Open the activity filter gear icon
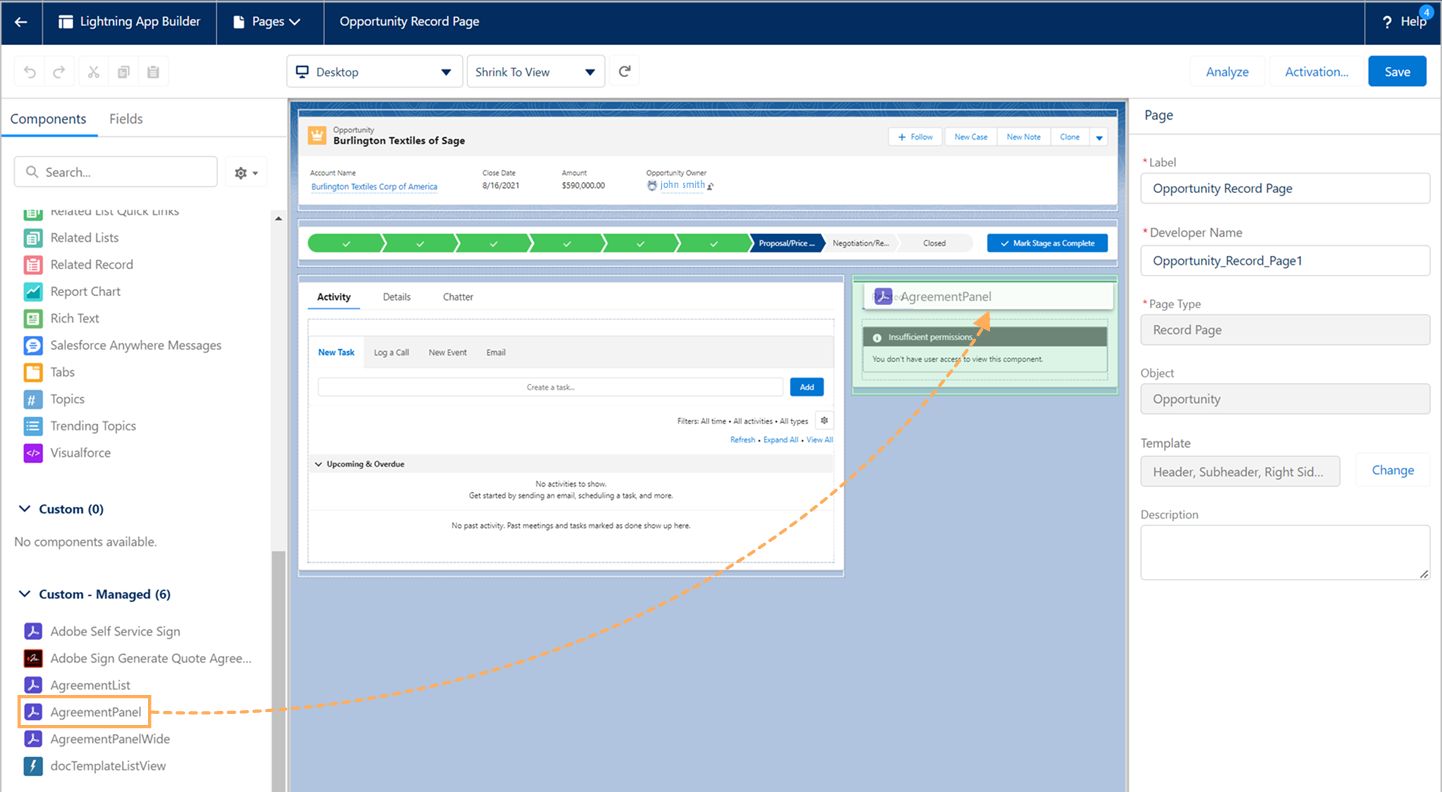 (x=824, y=421)
